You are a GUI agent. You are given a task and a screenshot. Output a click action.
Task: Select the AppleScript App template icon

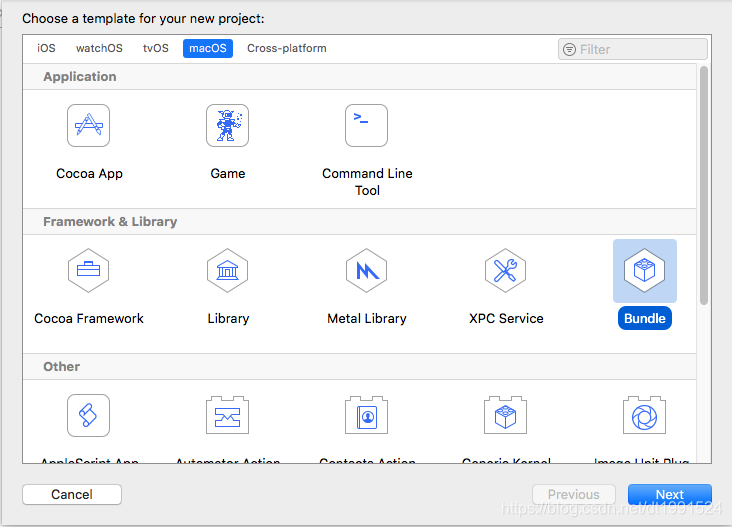coord(88,415)
